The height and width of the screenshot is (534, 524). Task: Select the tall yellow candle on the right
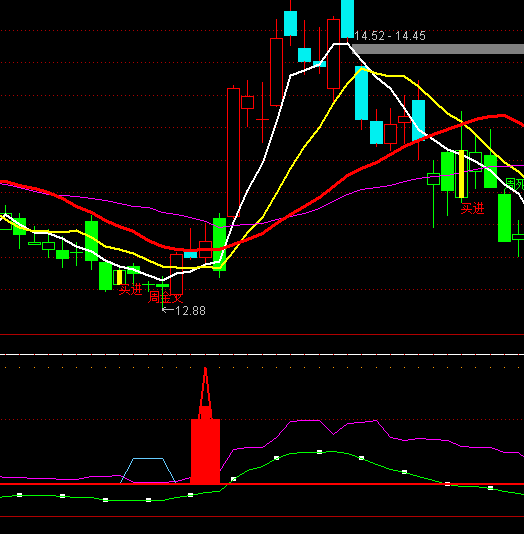click(461, 174)
